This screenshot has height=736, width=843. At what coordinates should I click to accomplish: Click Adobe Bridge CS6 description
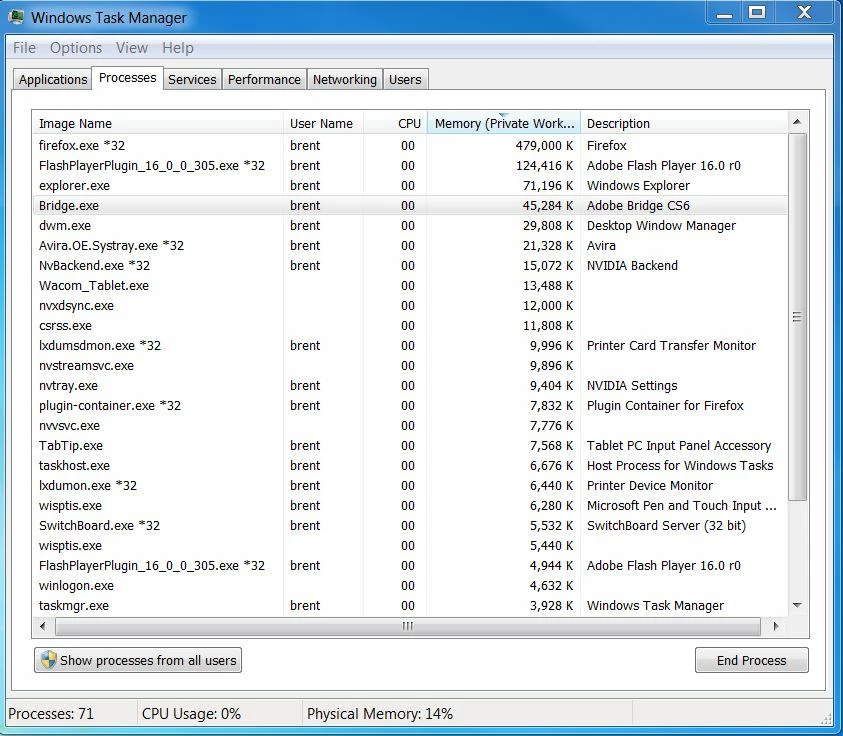pyautogui.click(x=638, y=205)
